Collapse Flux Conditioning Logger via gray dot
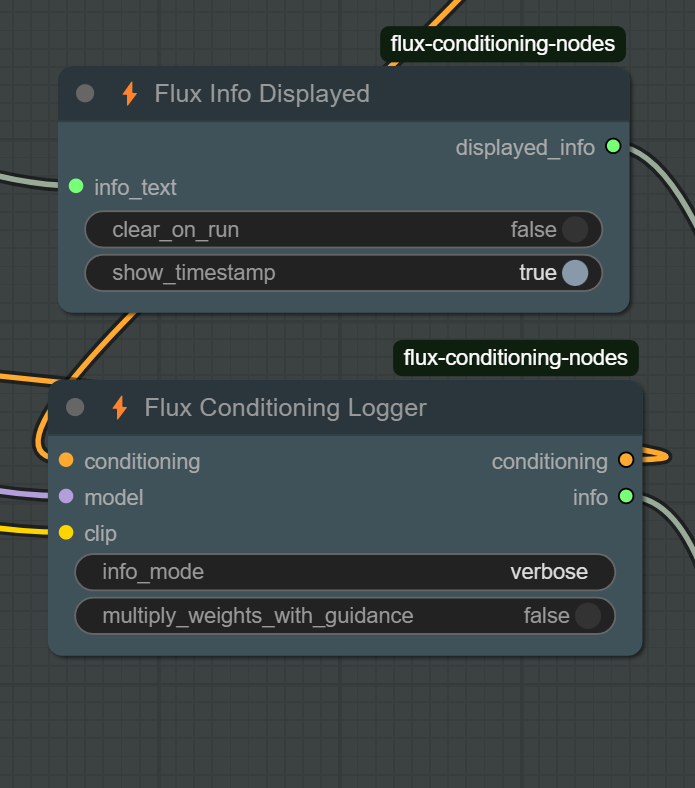This screenshot has width=695, height=788. (x=75, y=408)
